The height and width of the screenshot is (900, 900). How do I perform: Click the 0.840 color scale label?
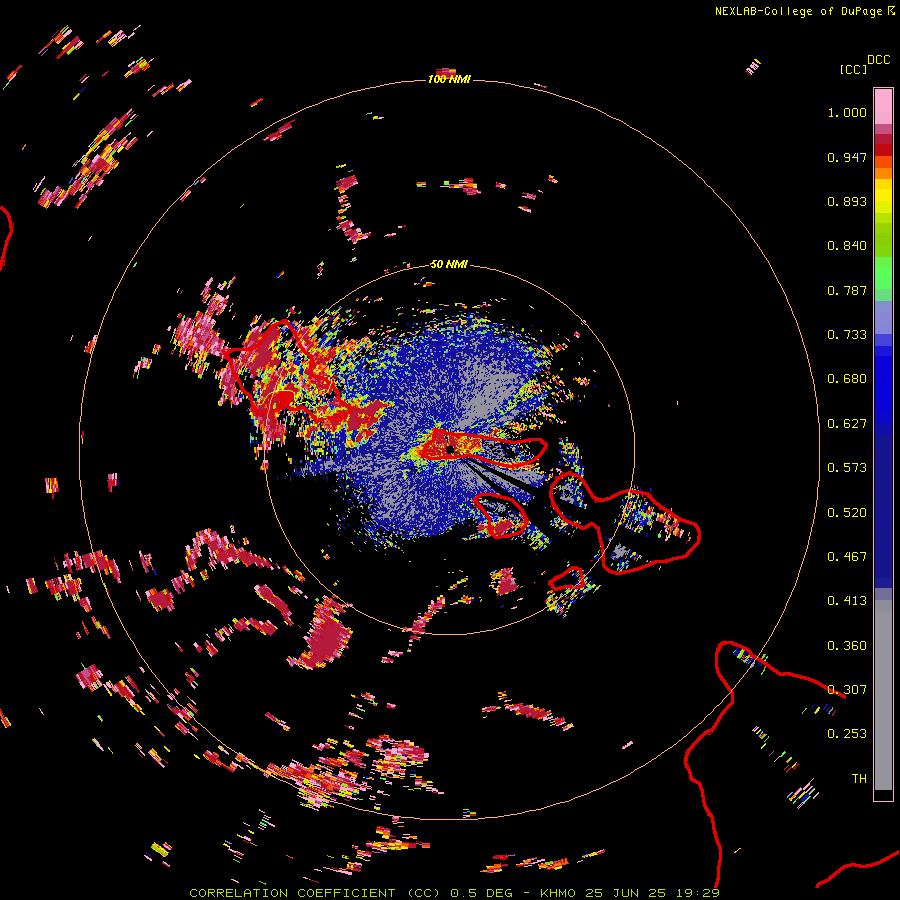(847, 246)
